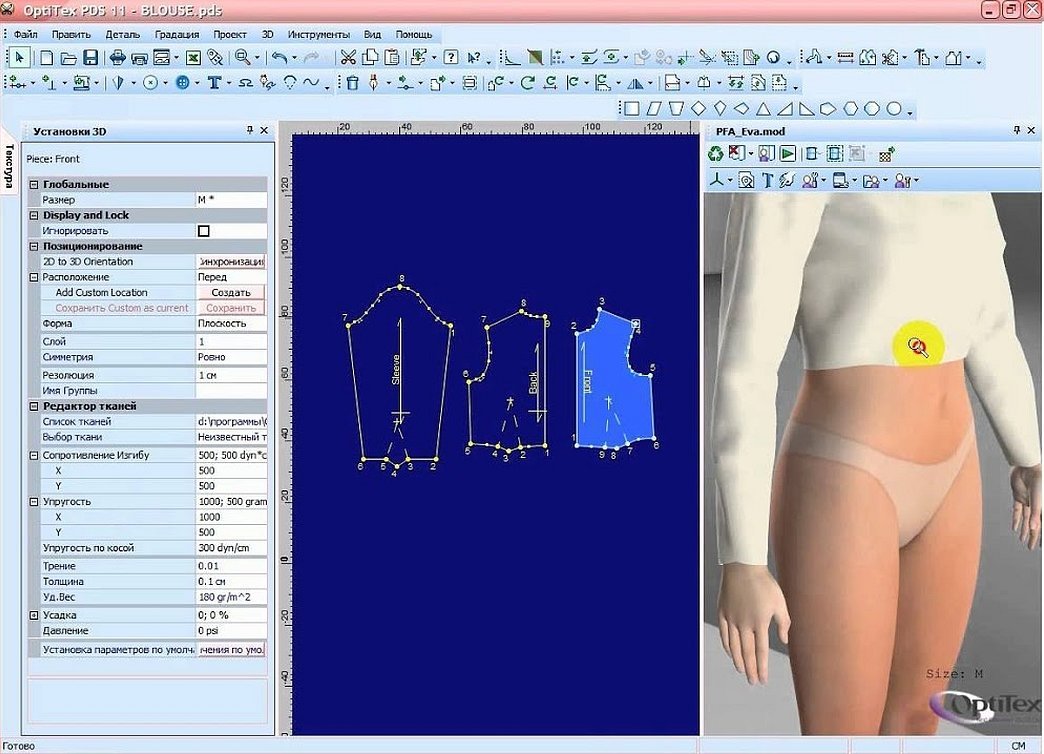Click the Размер value field M
Viewport: 1044px width, 754px height.
point(231,200)
